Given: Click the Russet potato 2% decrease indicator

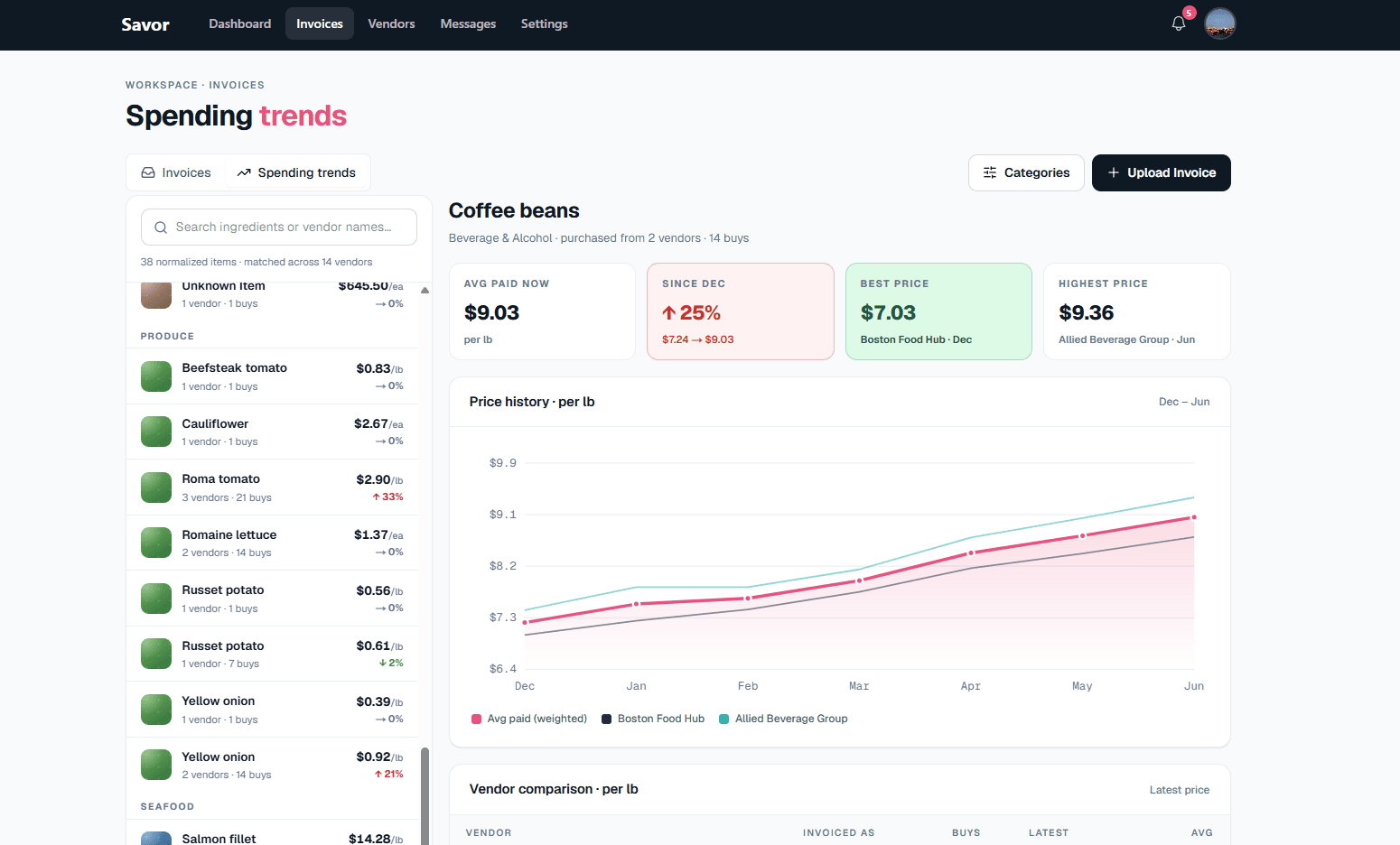Looking at the screenshot, I should tap(391, 664).
